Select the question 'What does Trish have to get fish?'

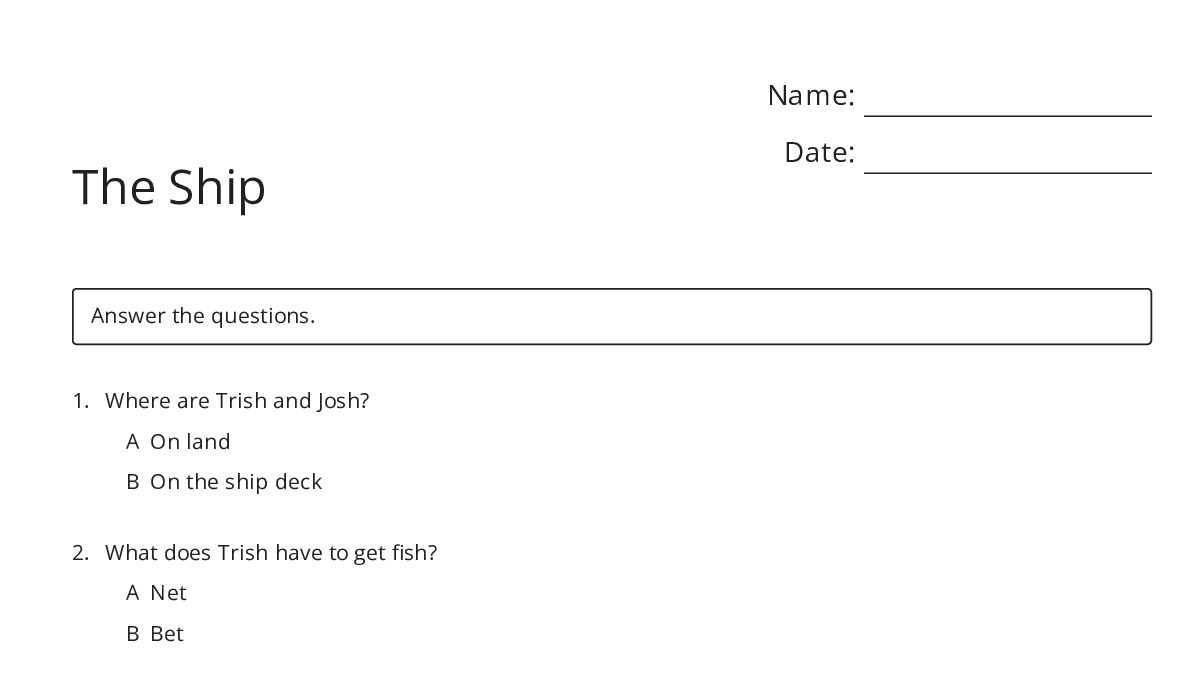[x=271, y=553]
